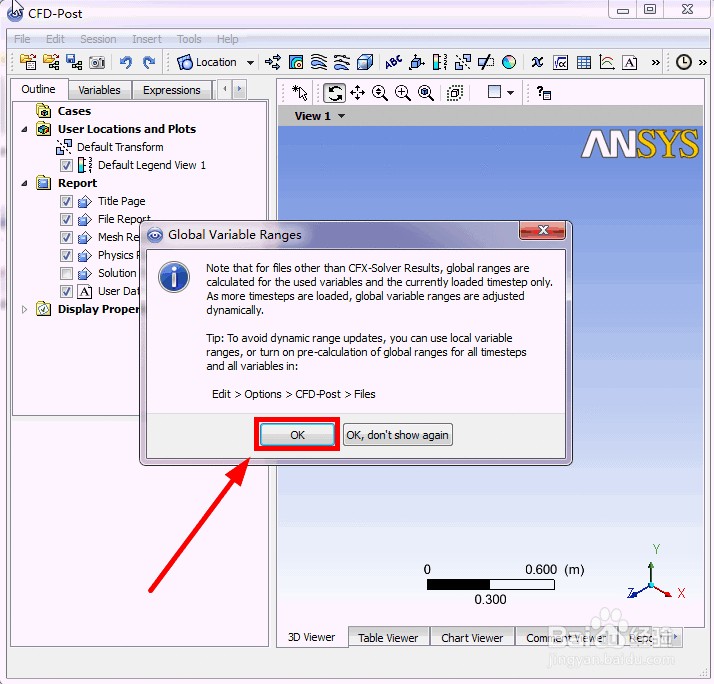This screenshot has height=684, width=714.
Task: Toggle the Mesh Report checkbox
Action: coord(66,237)
